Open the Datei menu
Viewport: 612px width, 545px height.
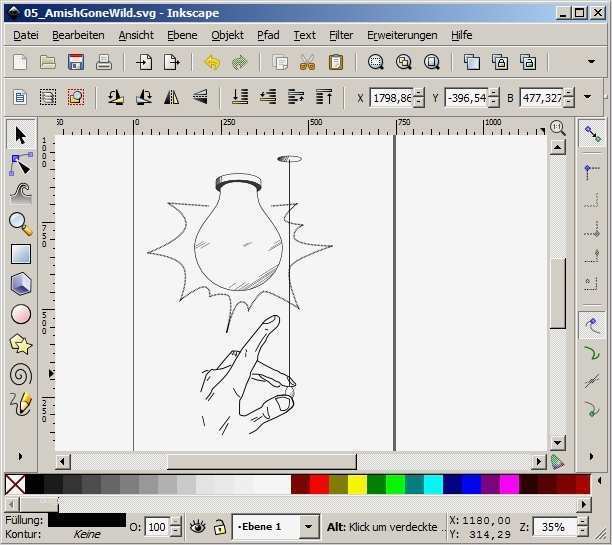[x=26, y=35]
